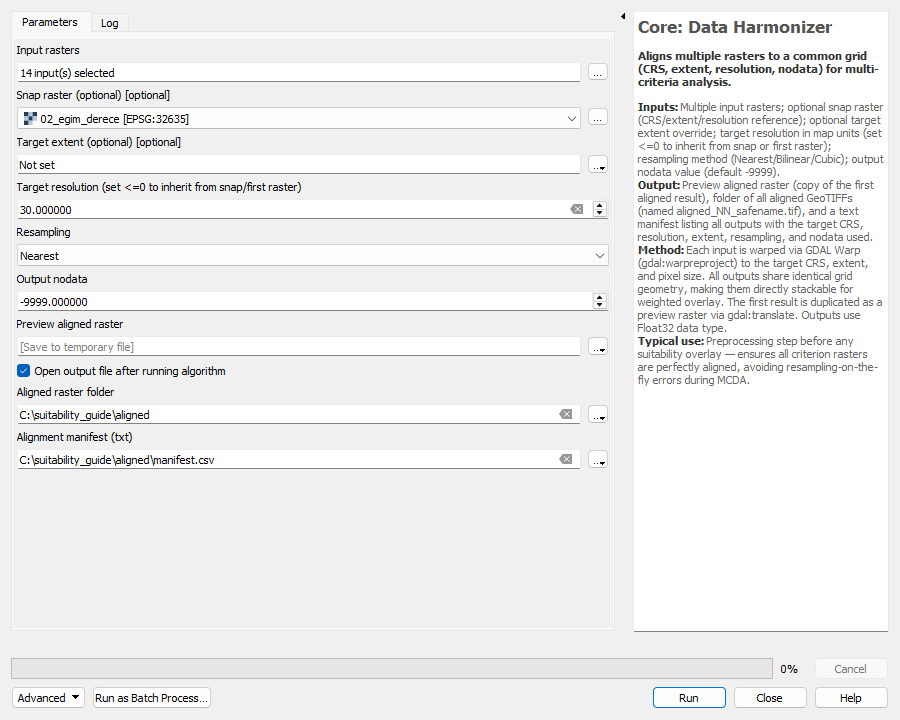Screen dimensions: 900x720
Task: Expand the Snap raster layer dropdown
Action: tap(572, 119)
